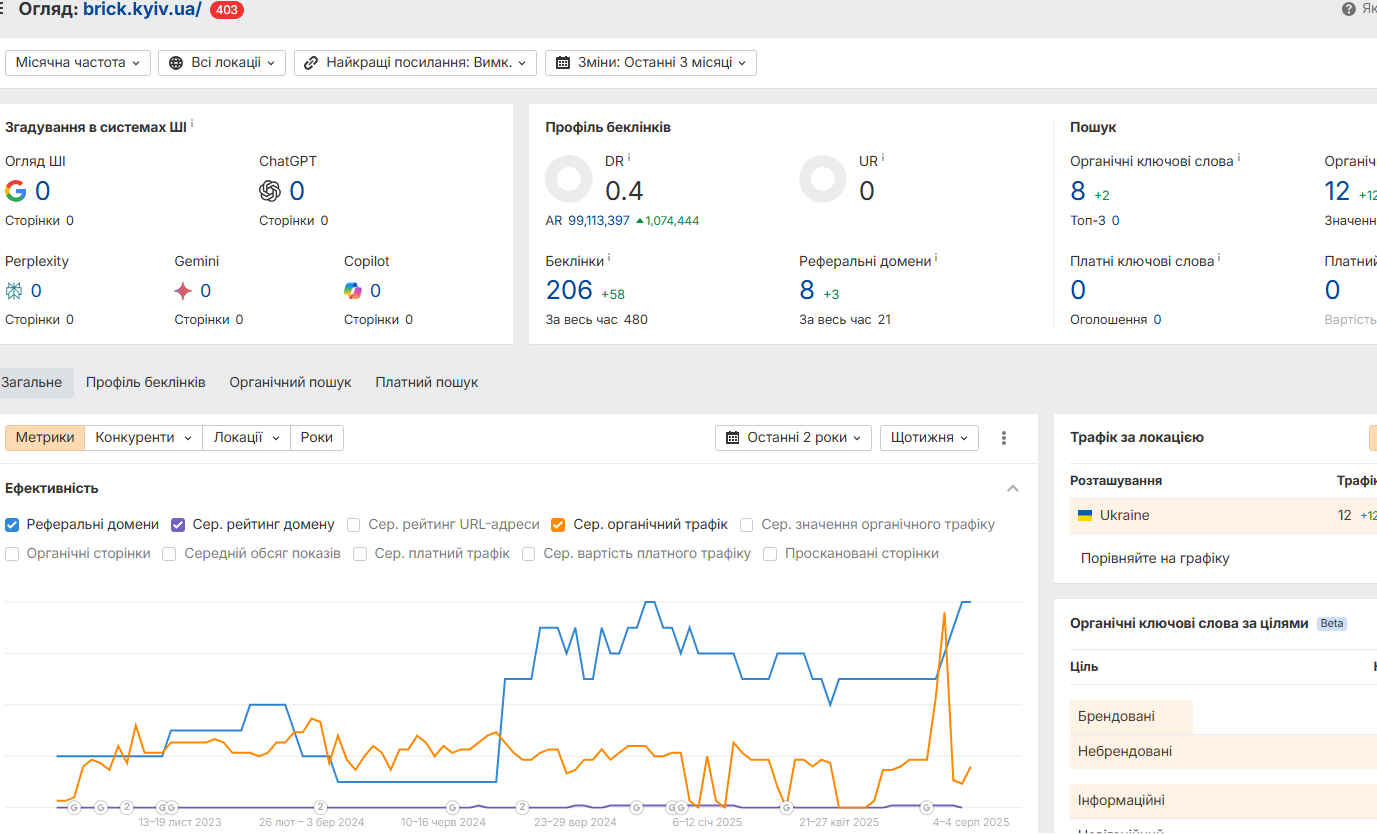Viewport: 1377px width, 834px height.
Task: Click the Брендовані bar
Action: click(x=1131, y=716)
